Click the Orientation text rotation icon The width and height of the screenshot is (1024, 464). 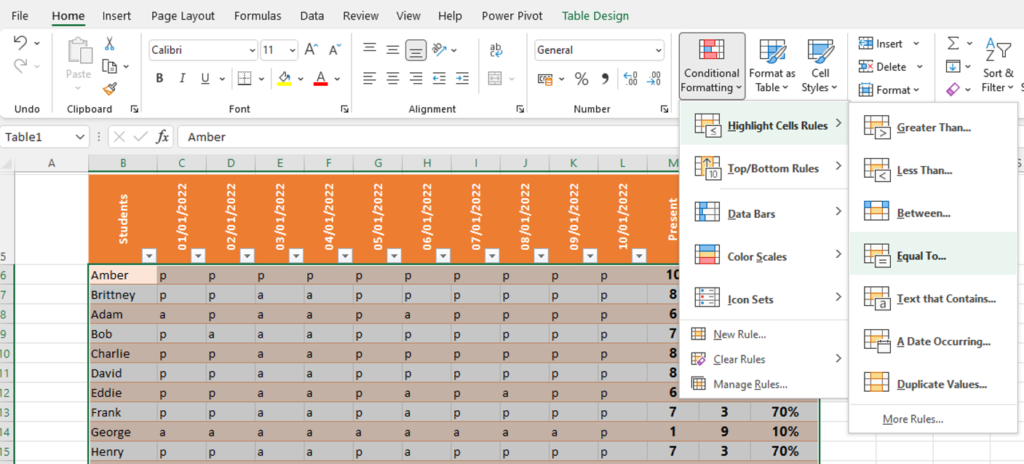440,50
